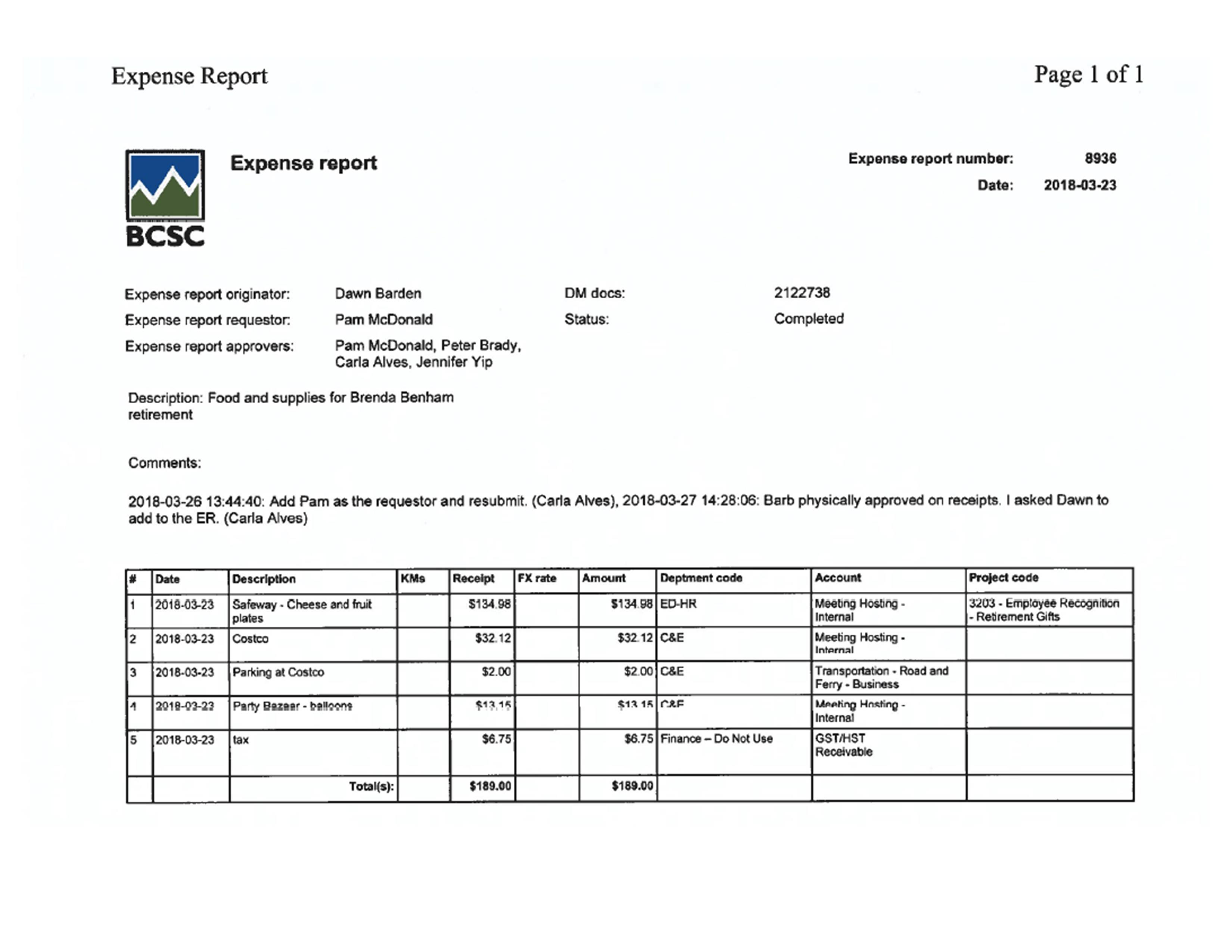Click the 'Project code' column header

pyautogui.click(x=1049, y=579)
